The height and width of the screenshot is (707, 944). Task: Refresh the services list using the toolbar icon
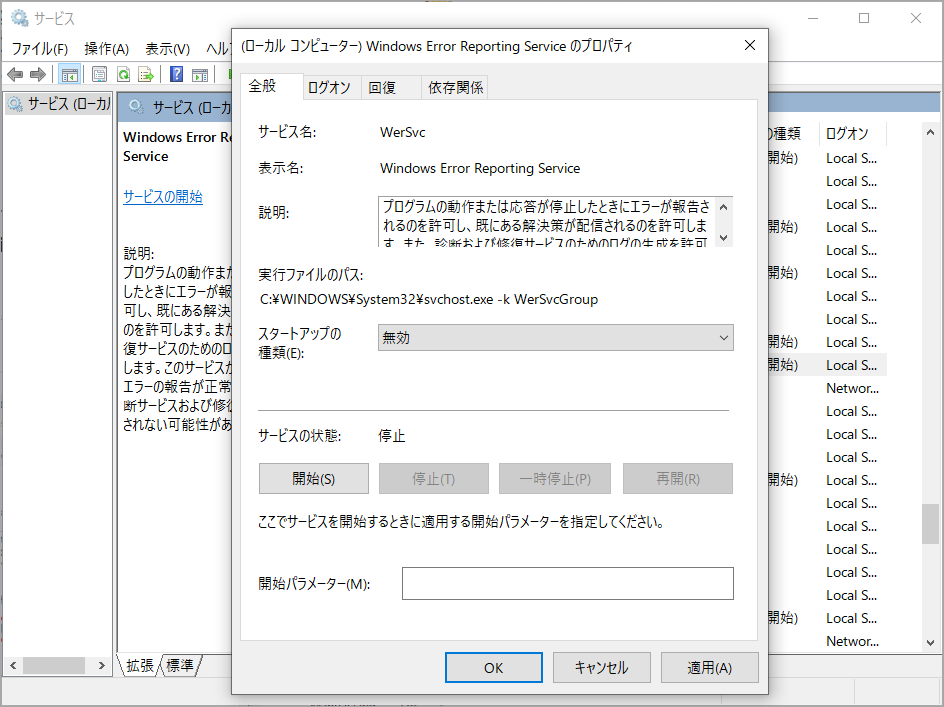(x=123, y=75)
